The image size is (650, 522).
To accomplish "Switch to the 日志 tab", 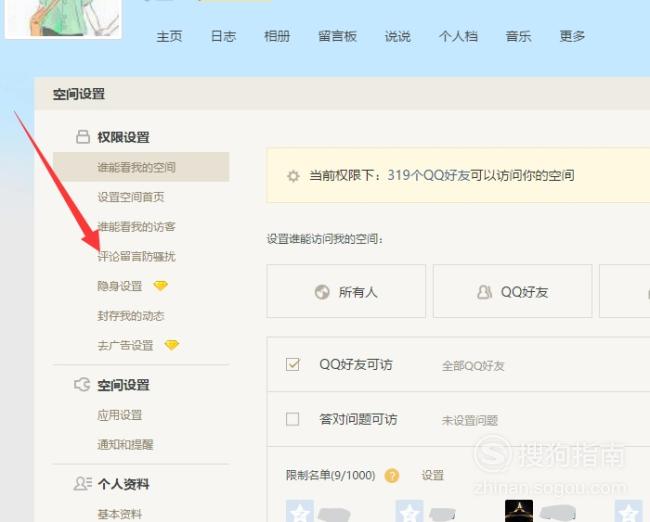I will [x=223, y=36].
